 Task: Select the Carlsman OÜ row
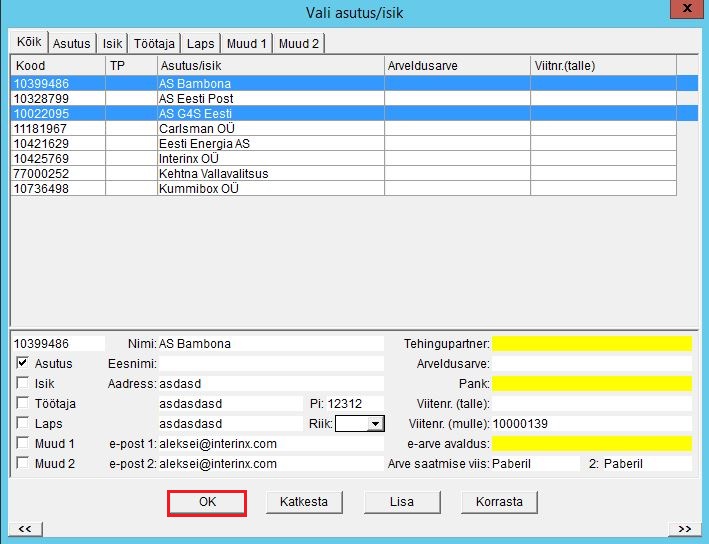click(x=344, y=128)
